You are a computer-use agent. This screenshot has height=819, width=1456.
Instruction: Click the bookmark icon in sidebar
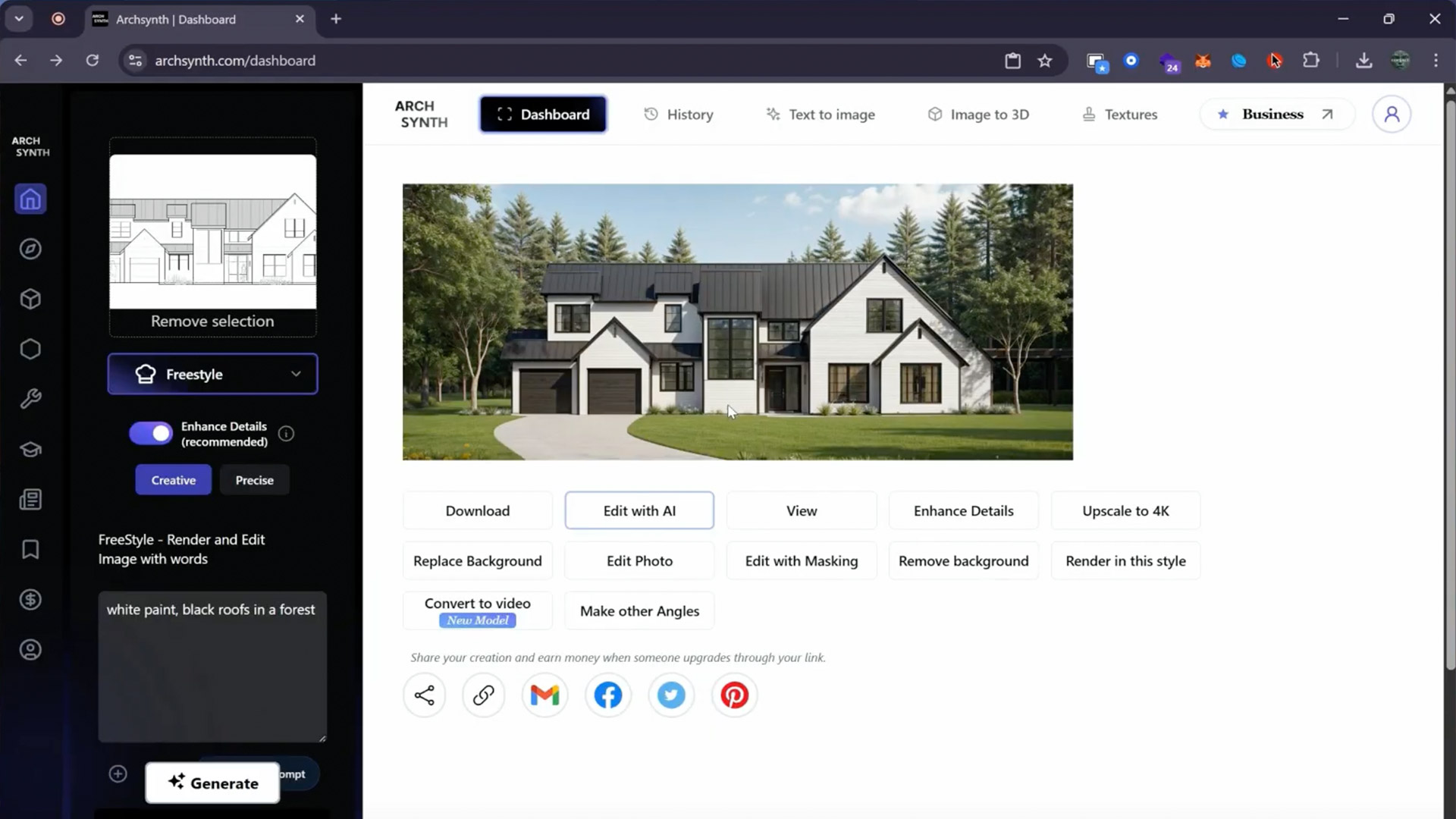click(30, 550)
